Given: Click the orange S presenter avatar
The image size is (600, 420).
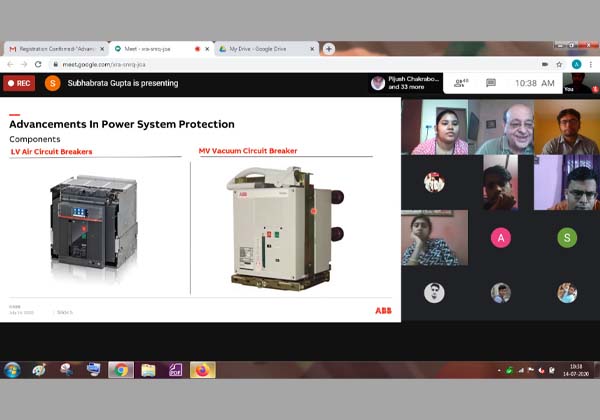Looking at the screenshot, I should (x=52, y=83).
